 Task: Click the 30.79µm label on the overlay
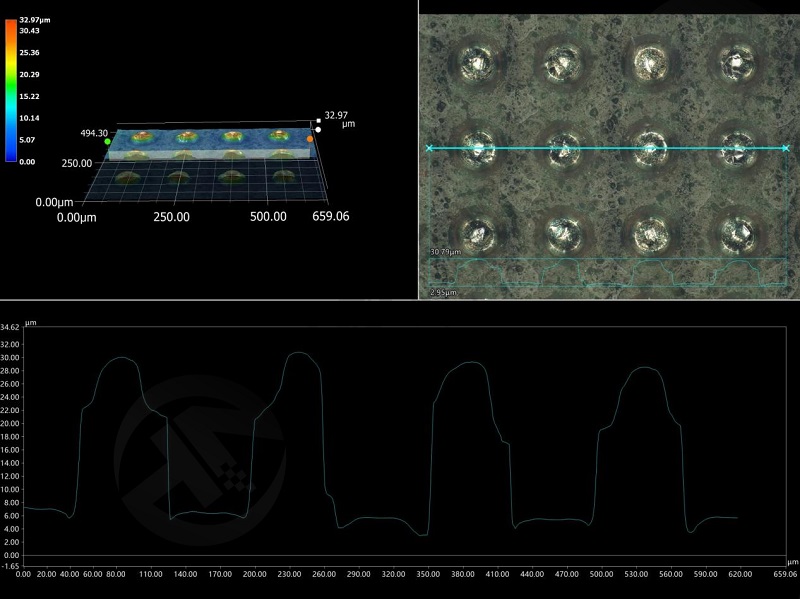coord(442,251)
